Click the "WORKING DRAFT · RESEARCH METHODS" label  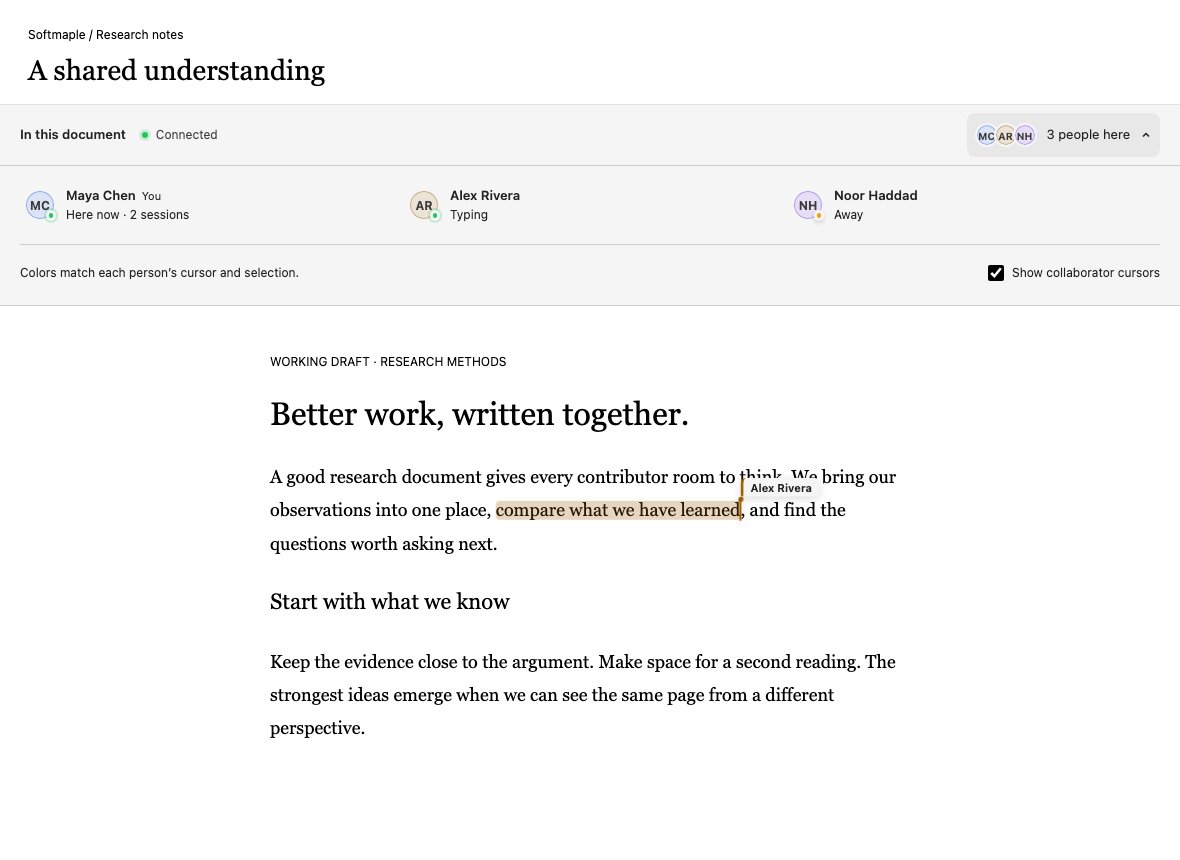388,362
